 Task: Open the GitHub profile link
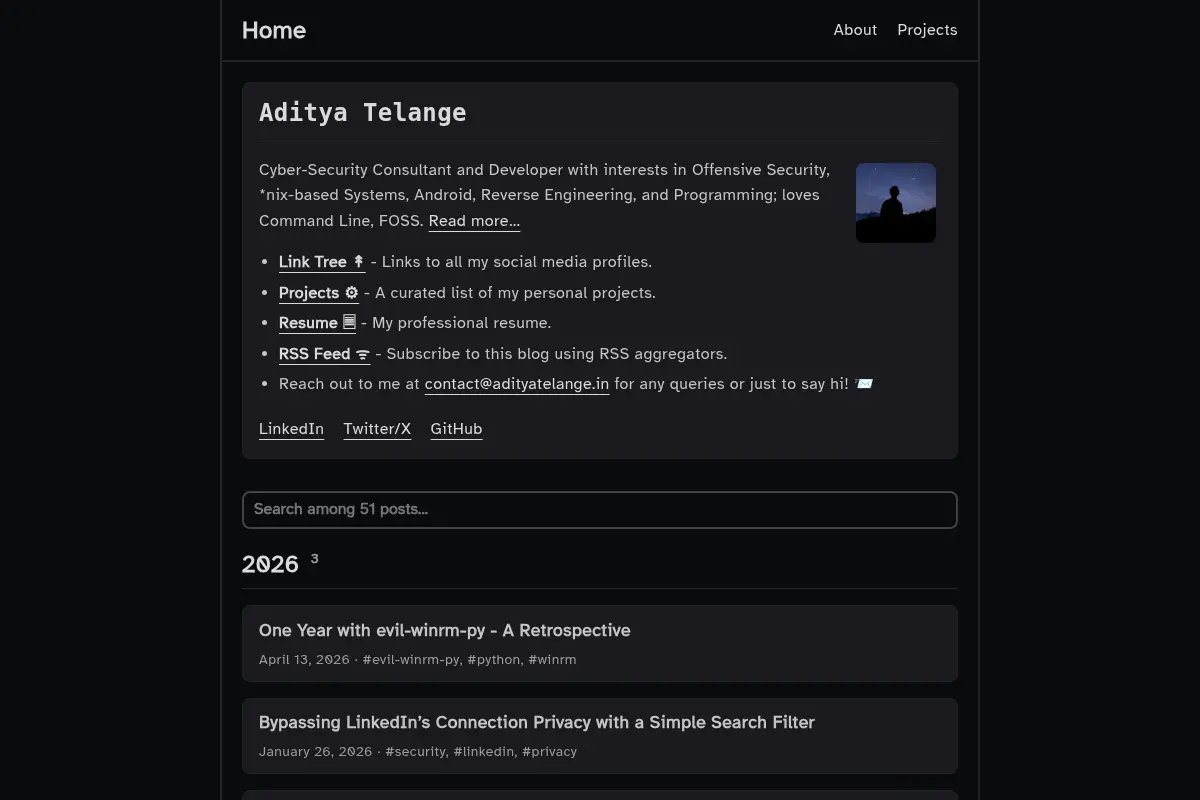[x=456, y=429]
